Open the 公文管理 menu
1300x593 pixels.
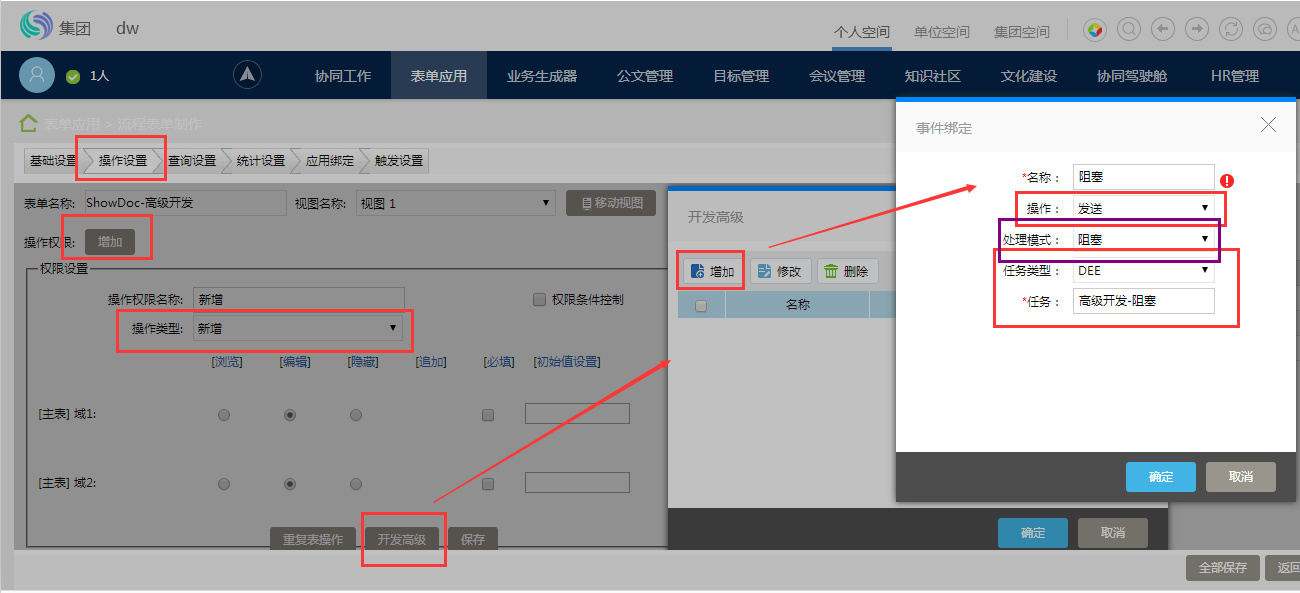tap(644, 76)
